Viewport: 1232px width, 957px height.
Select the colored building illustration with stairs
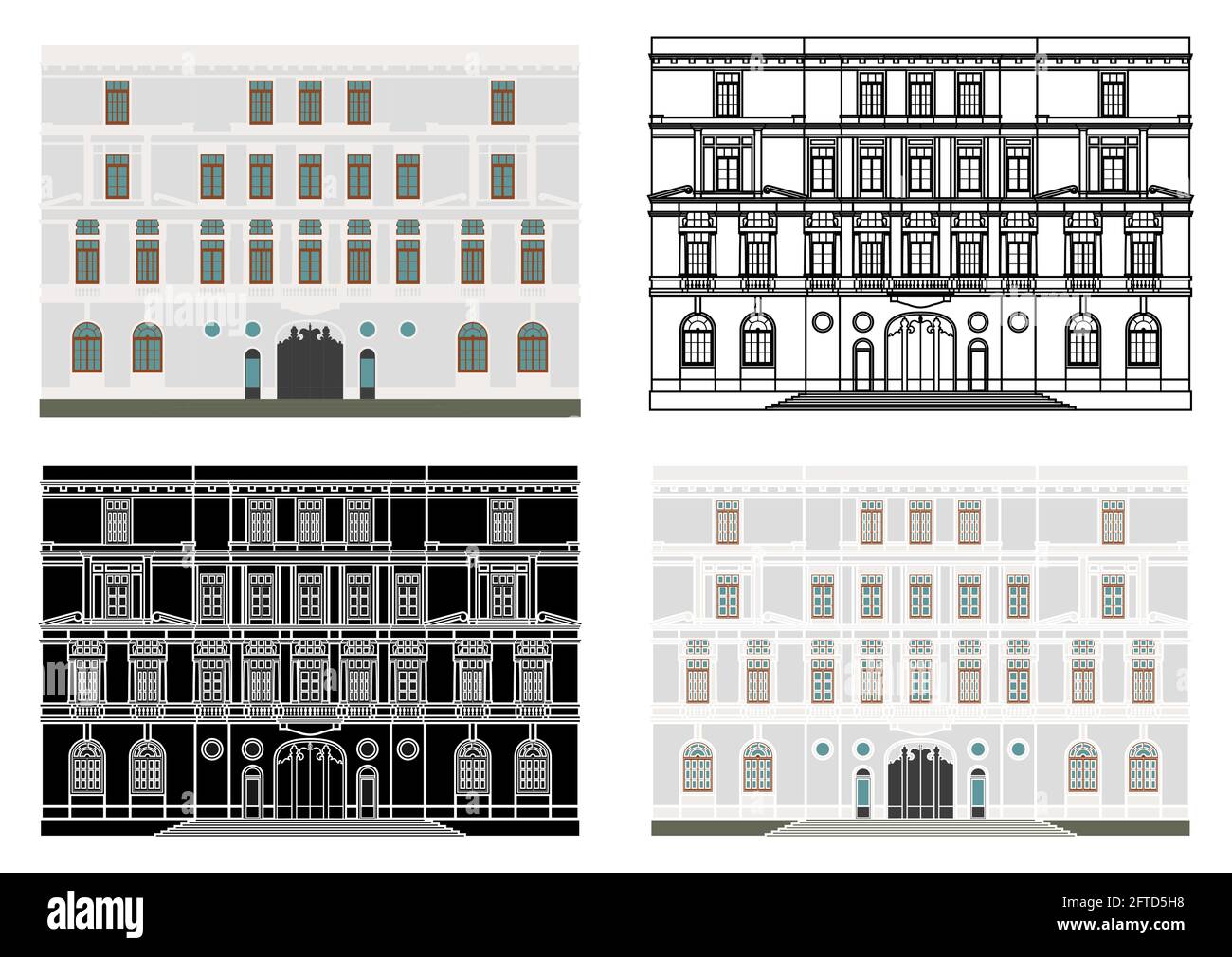click(920, 651)
